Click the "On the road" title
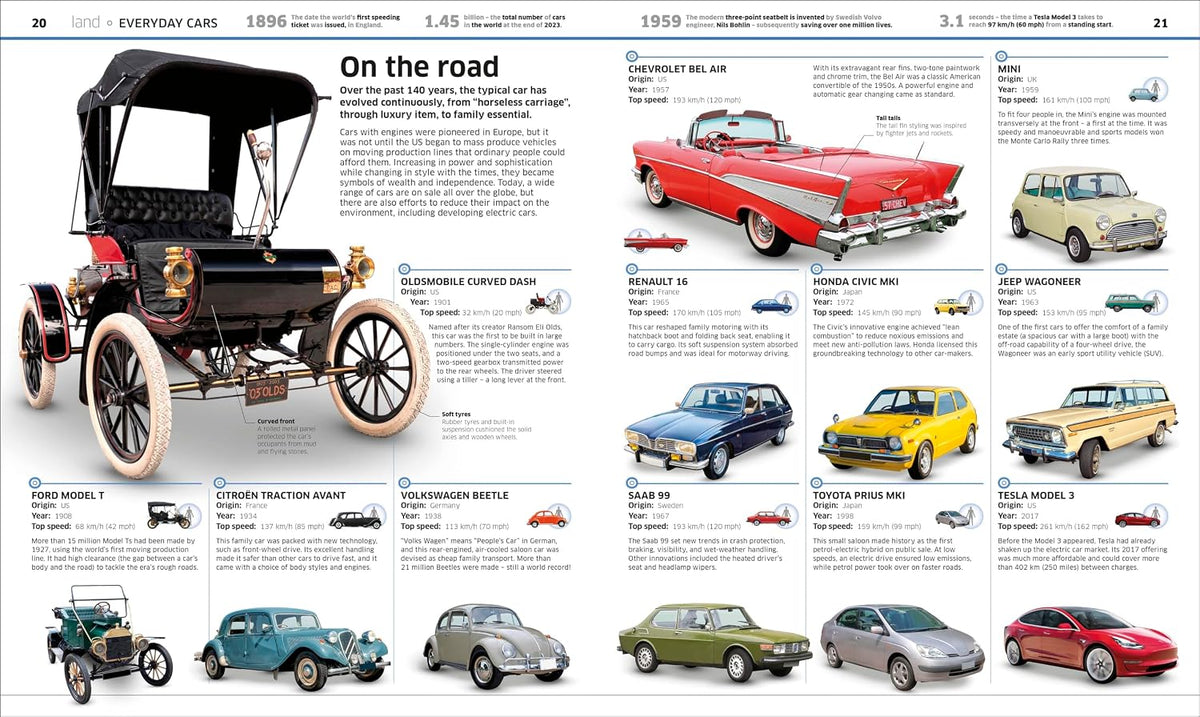 (419, 67)
